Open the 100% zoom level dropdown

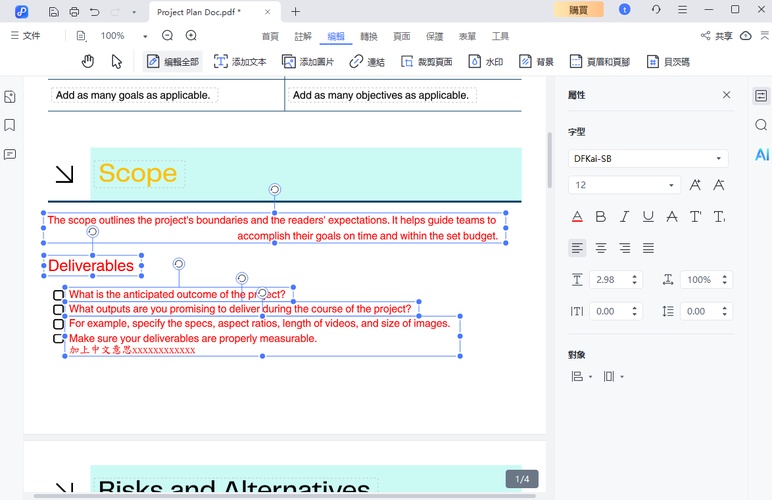tap(145, 36)
